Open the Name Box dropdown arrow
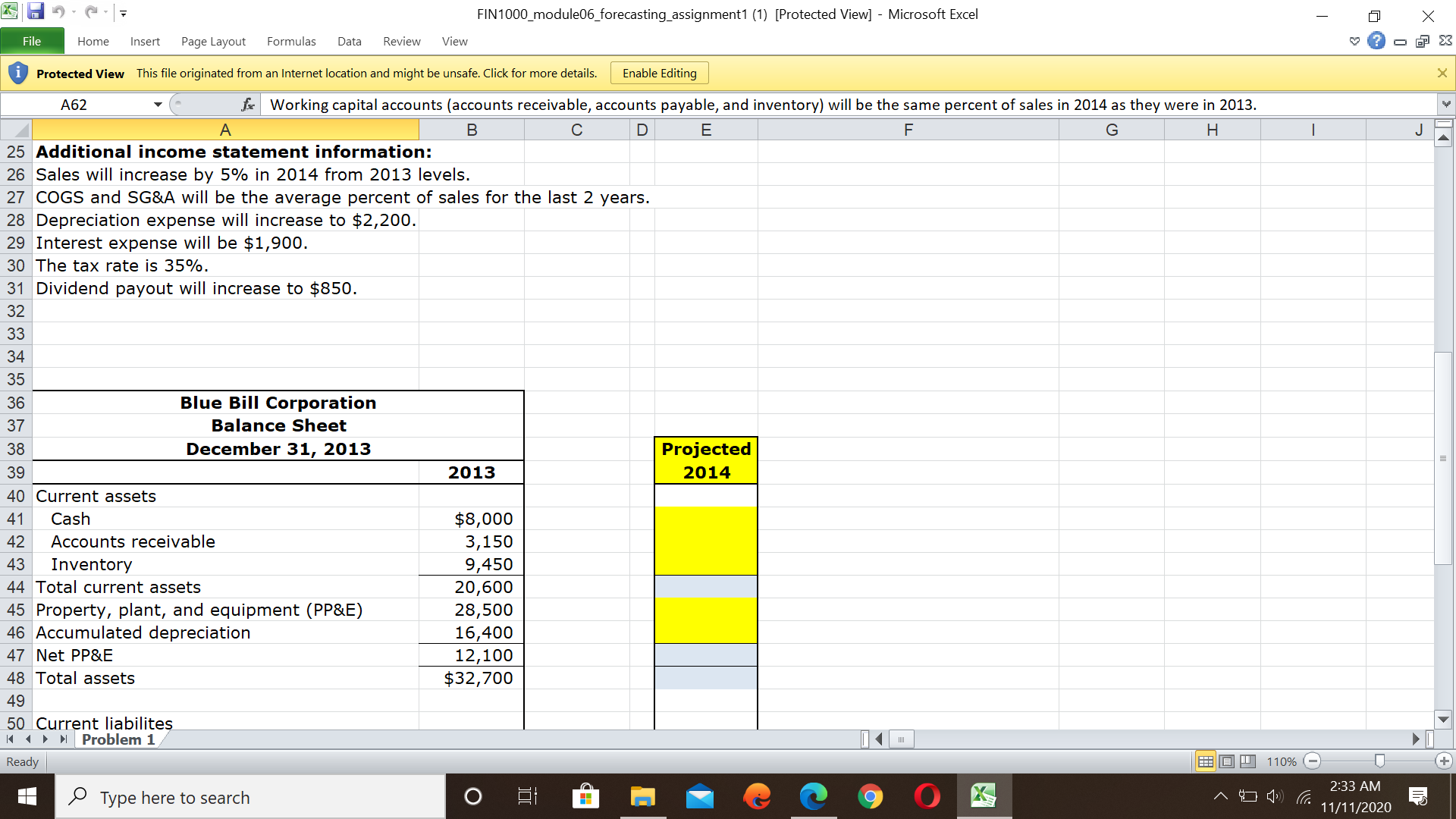 click(x=158, y=105)
